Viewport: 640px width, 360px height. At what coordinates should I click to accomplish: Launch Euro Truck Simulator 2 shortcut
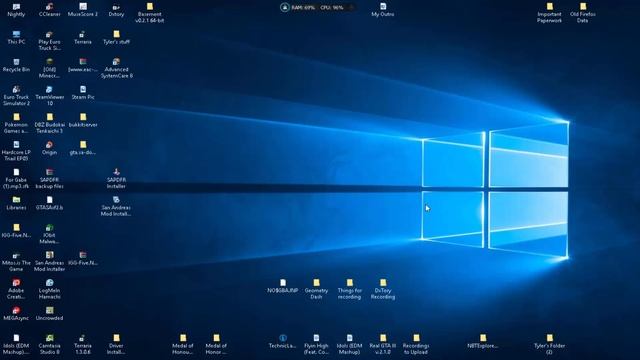[16, 96]
